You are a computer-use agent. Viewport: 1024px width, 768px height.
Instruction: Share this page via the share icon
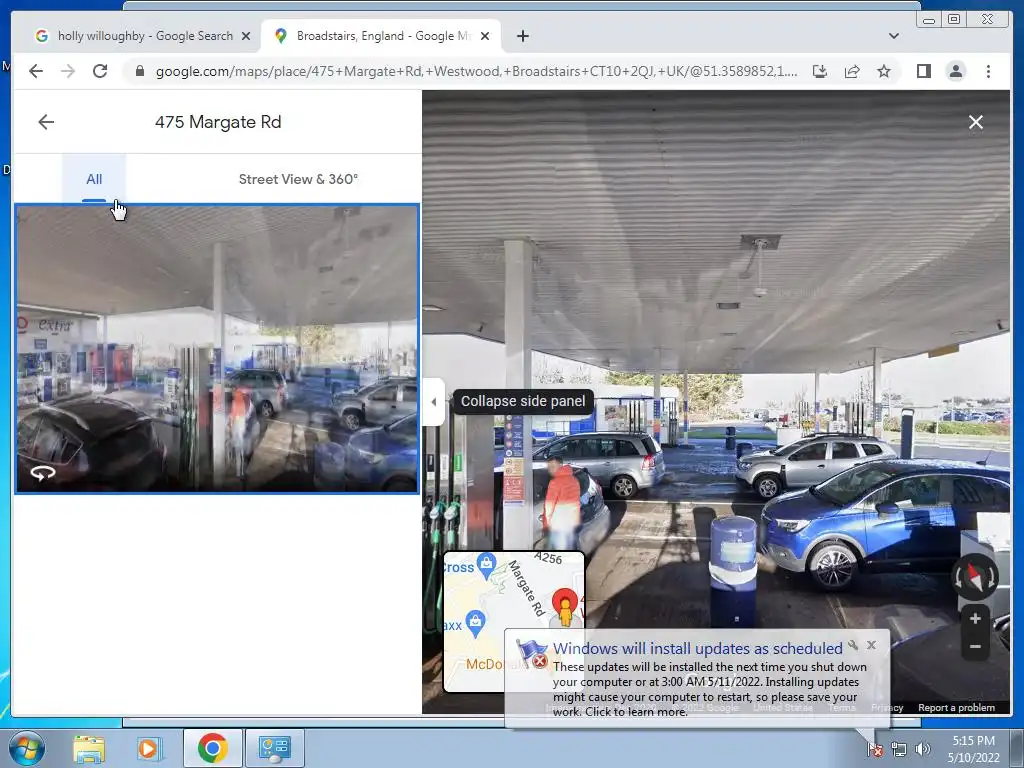click(x=852, y=71)
